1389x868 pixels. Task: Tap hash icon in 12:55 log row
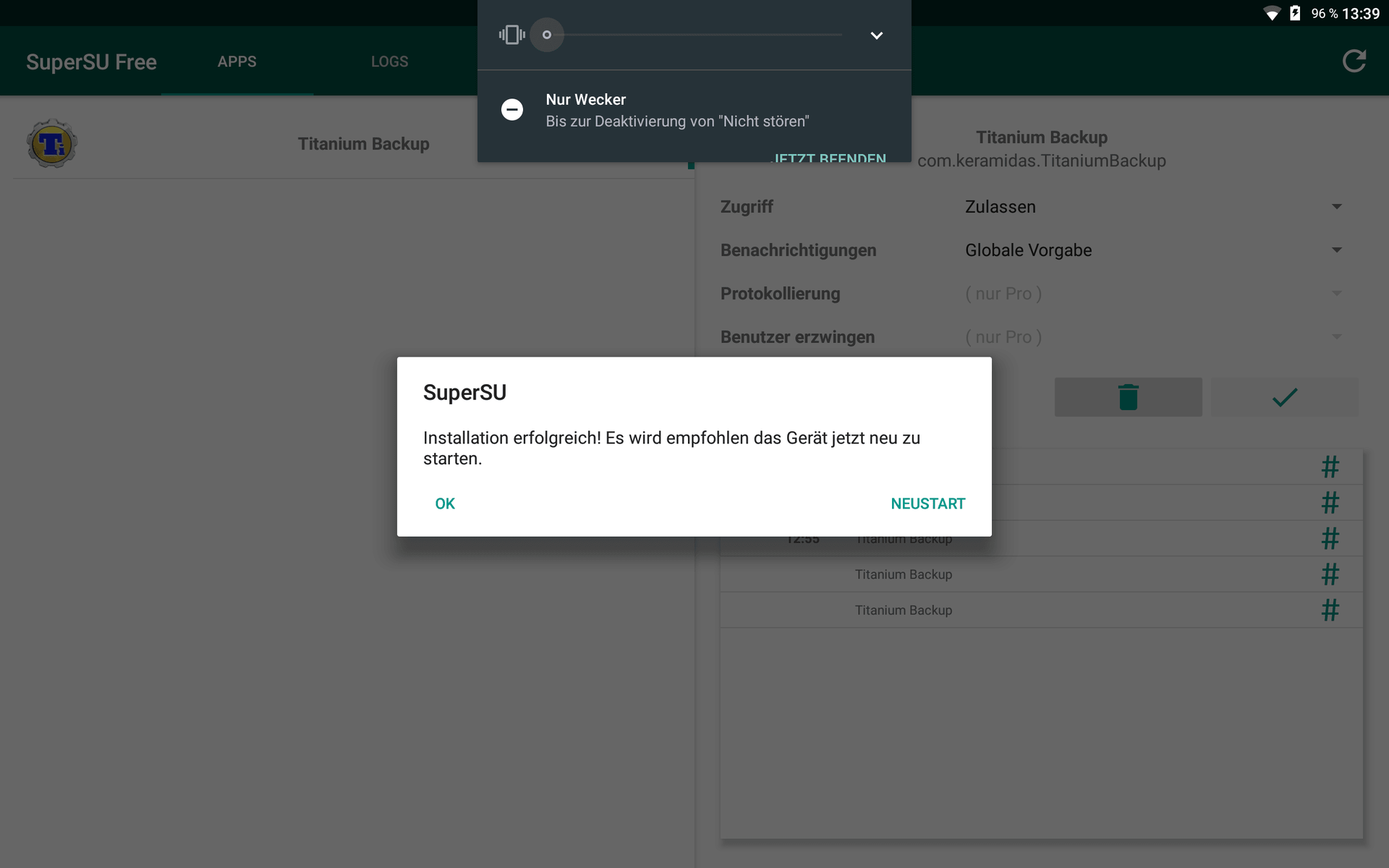[x=1330, y=538]
